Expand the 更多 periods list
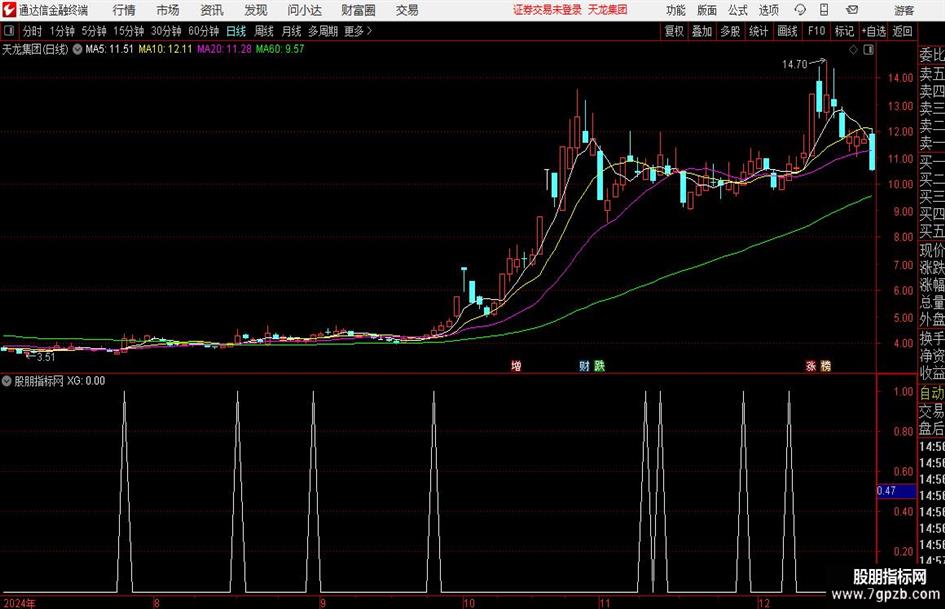Image resolution: width=945 pixels, height=609 pixels. point(358,31)
